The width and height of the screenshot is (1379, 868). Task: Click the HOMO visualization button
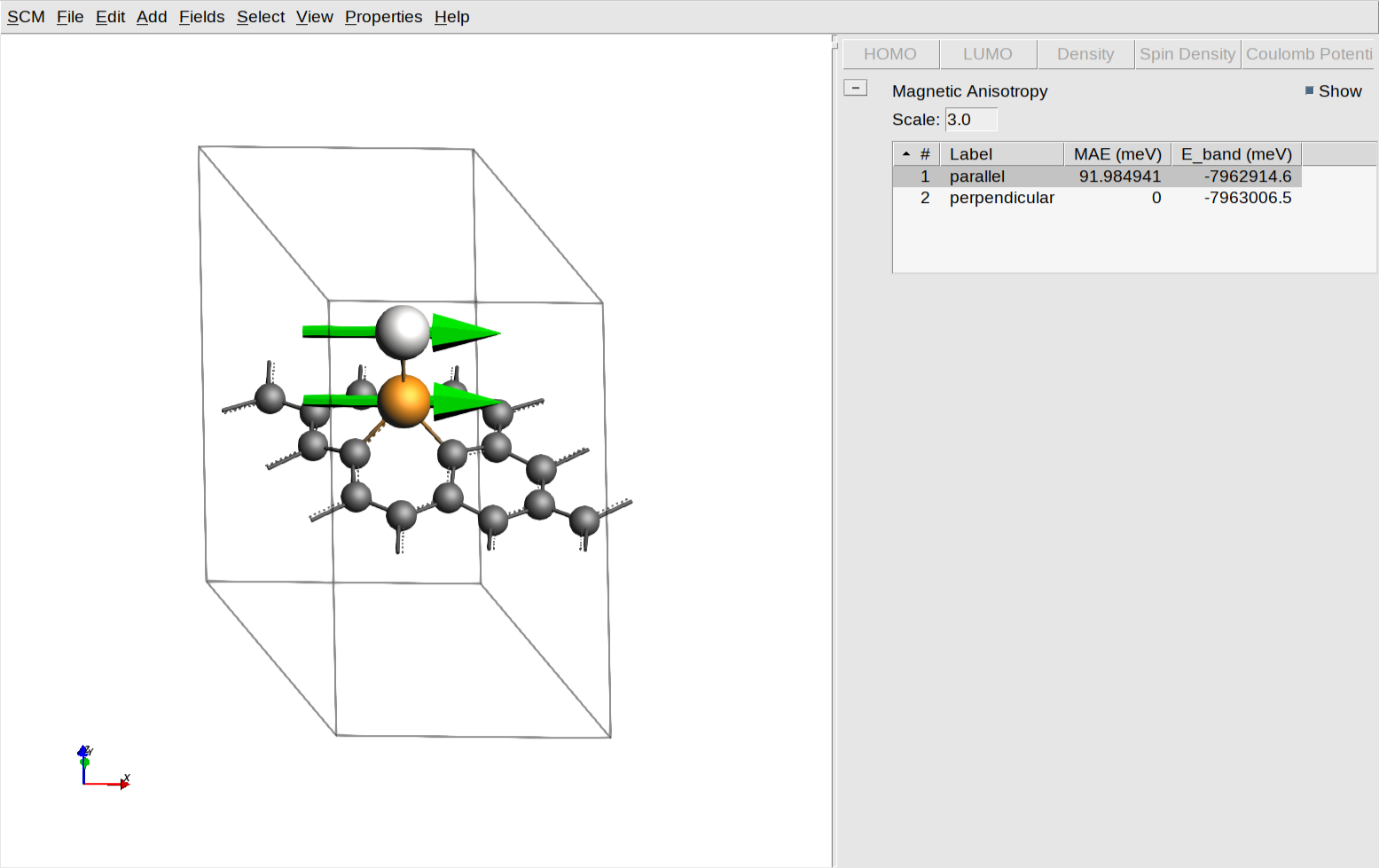click(889, 53)
